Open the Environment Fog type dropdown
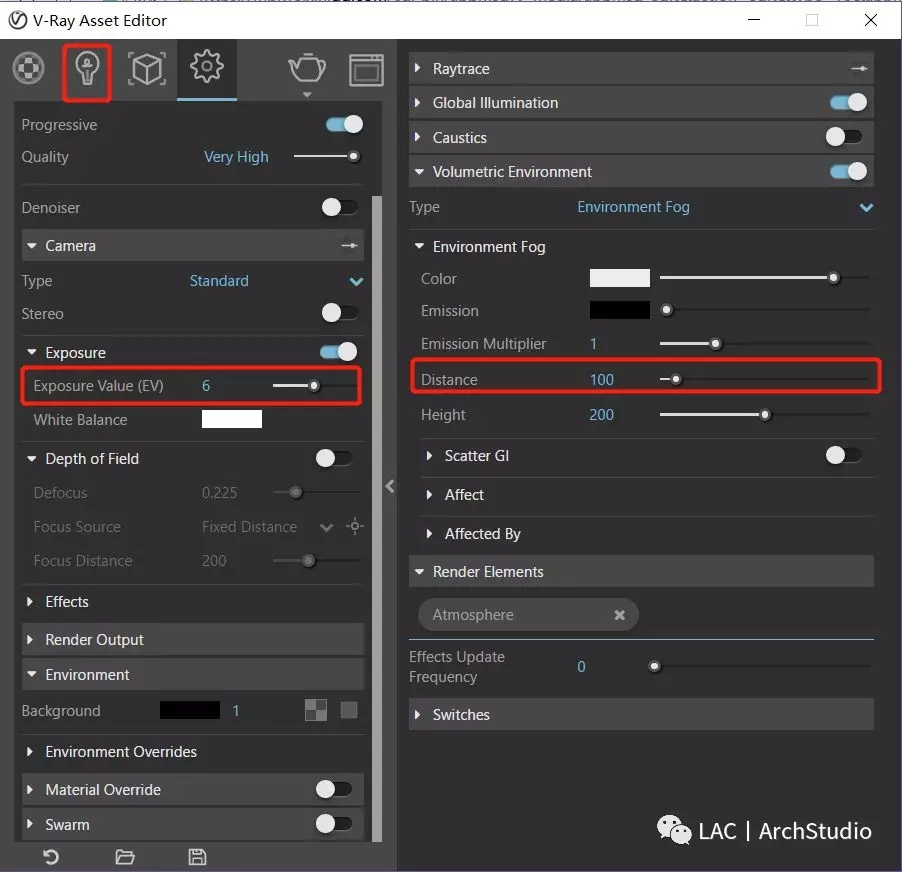902x872 pixels. (725, 207)
